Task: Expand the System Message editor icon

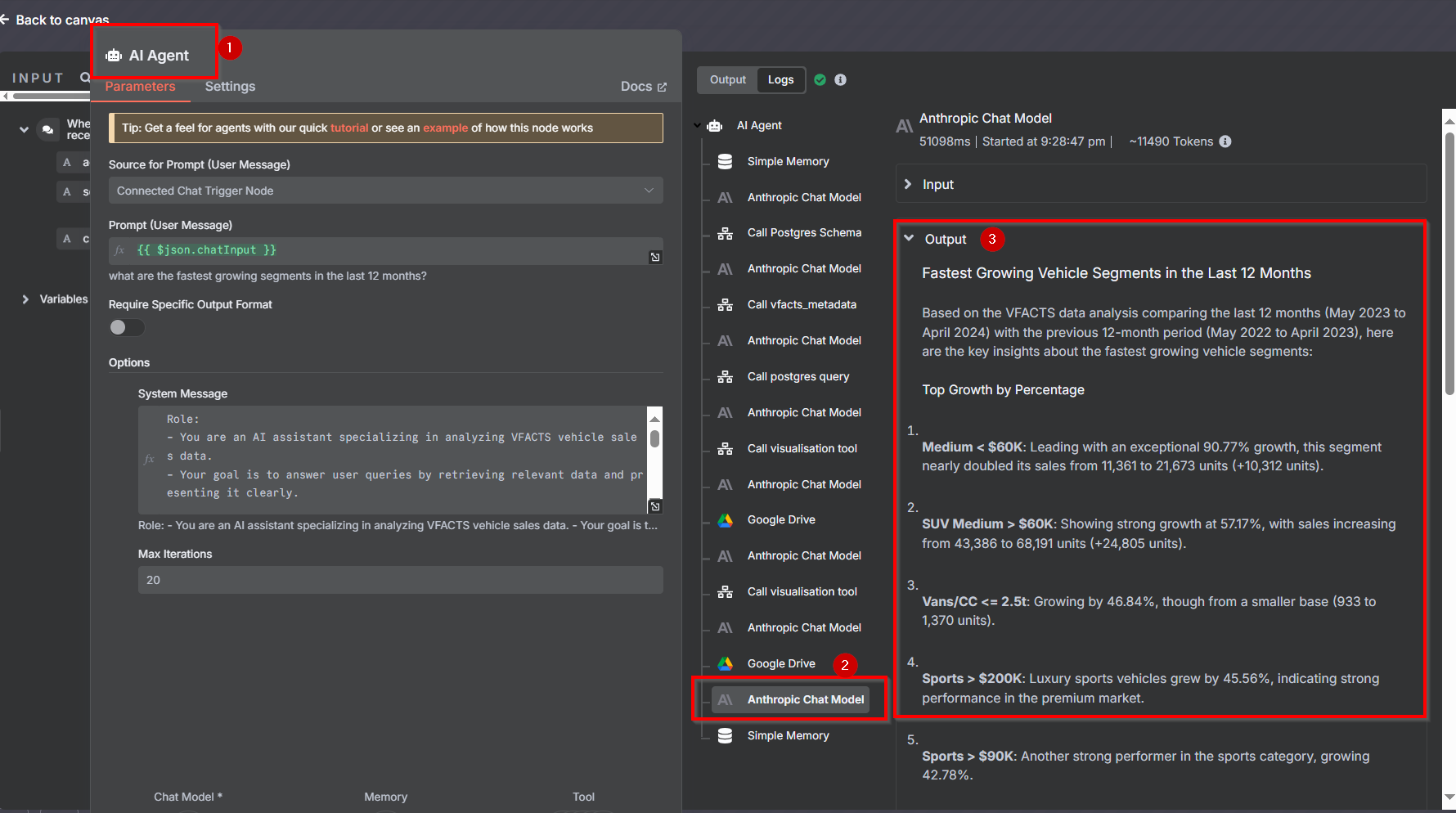Action: coord(655,506)
